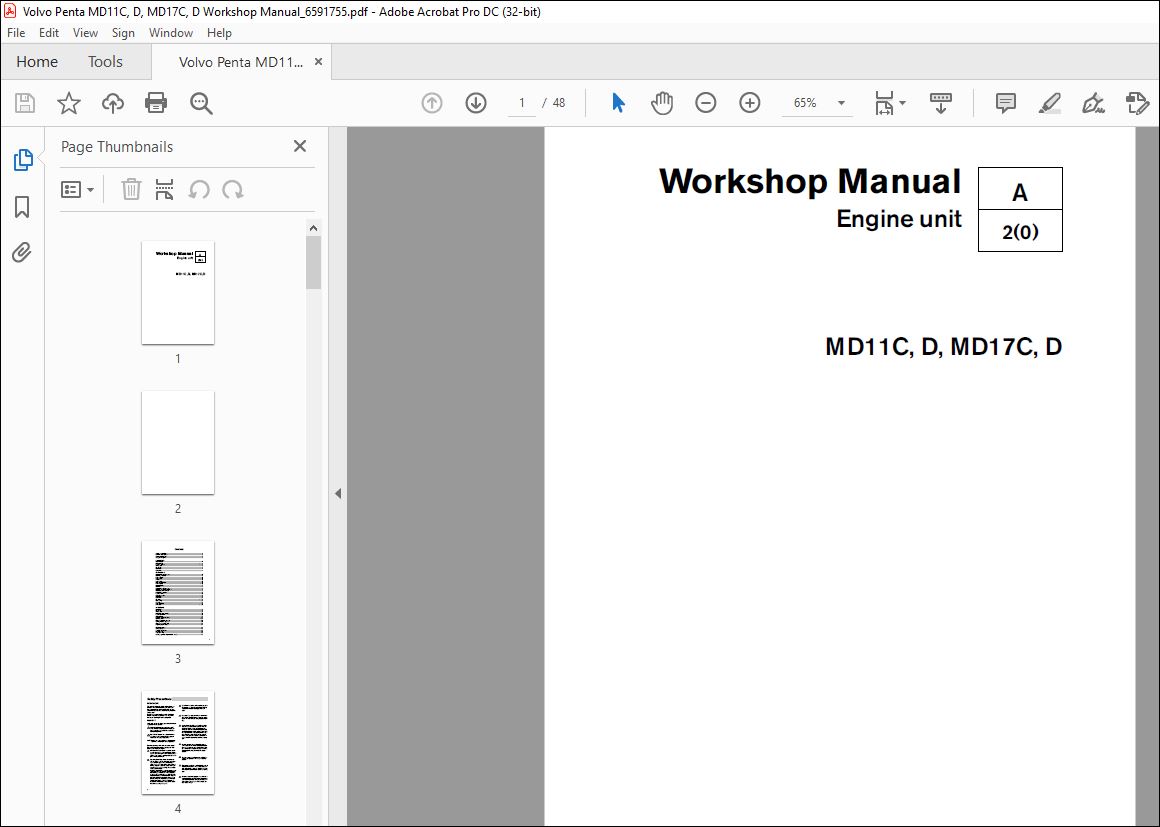This screenshot has height=827, width=1160.
Task: Rotate pages counterclockwise icon
Action: 199,190
